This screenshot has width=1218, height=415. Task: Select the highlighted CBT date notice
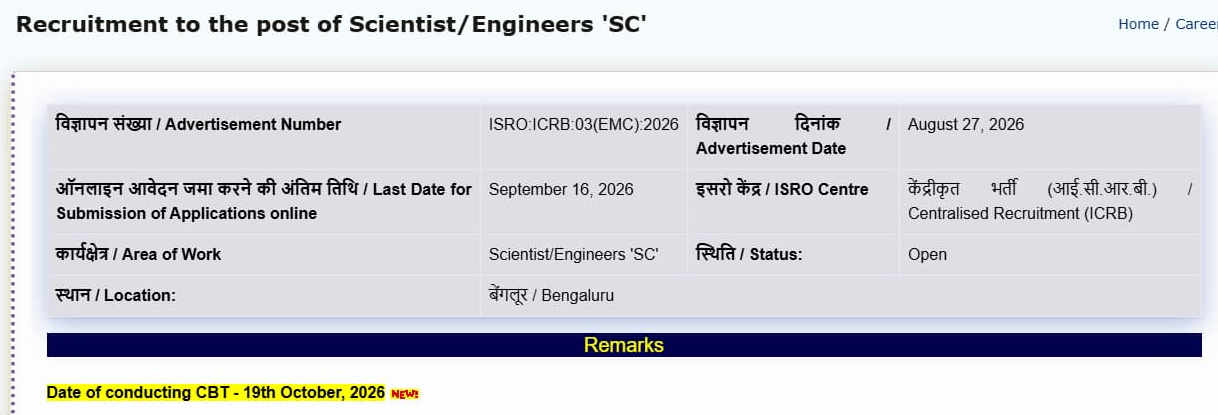pos(216,392)
